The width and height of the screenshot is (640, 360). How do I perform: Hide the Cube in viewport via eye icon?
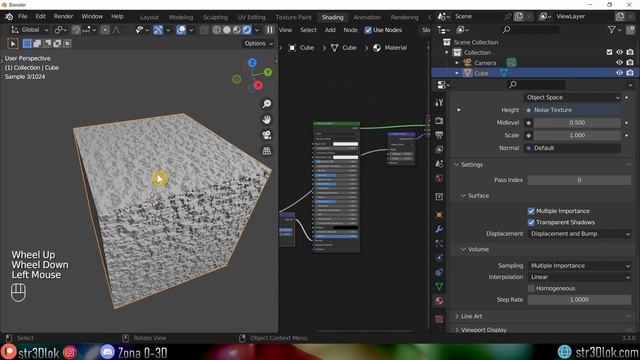click(620, 73)
